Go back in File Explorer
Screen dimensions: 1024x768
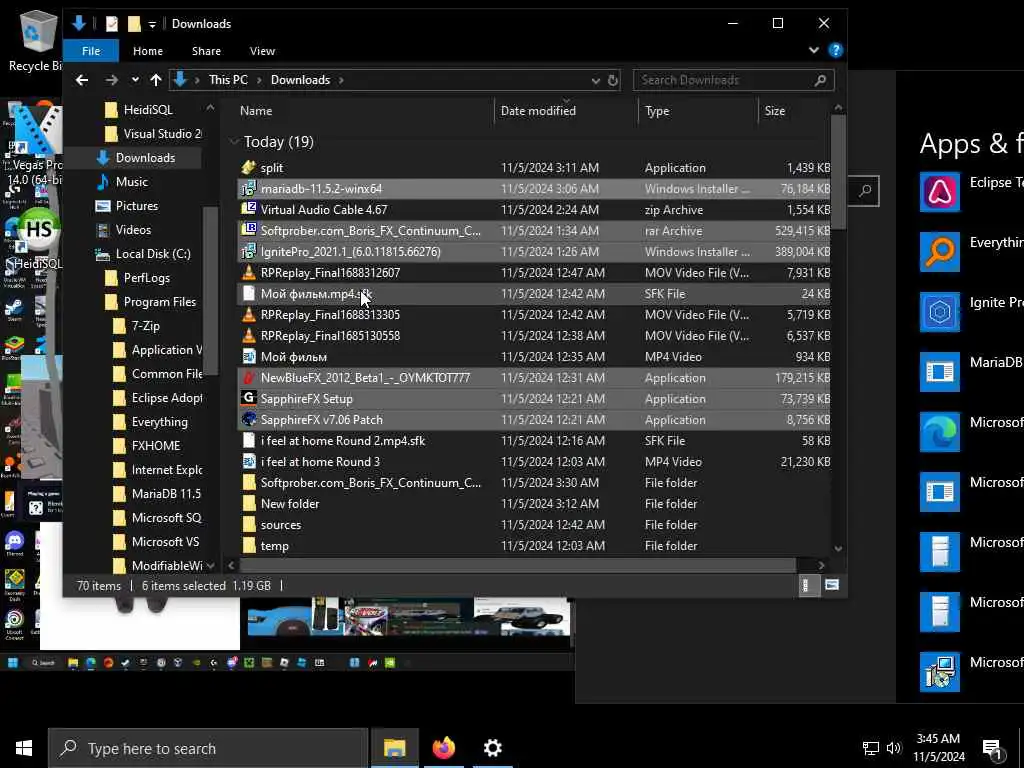click(x=82, y=80)
